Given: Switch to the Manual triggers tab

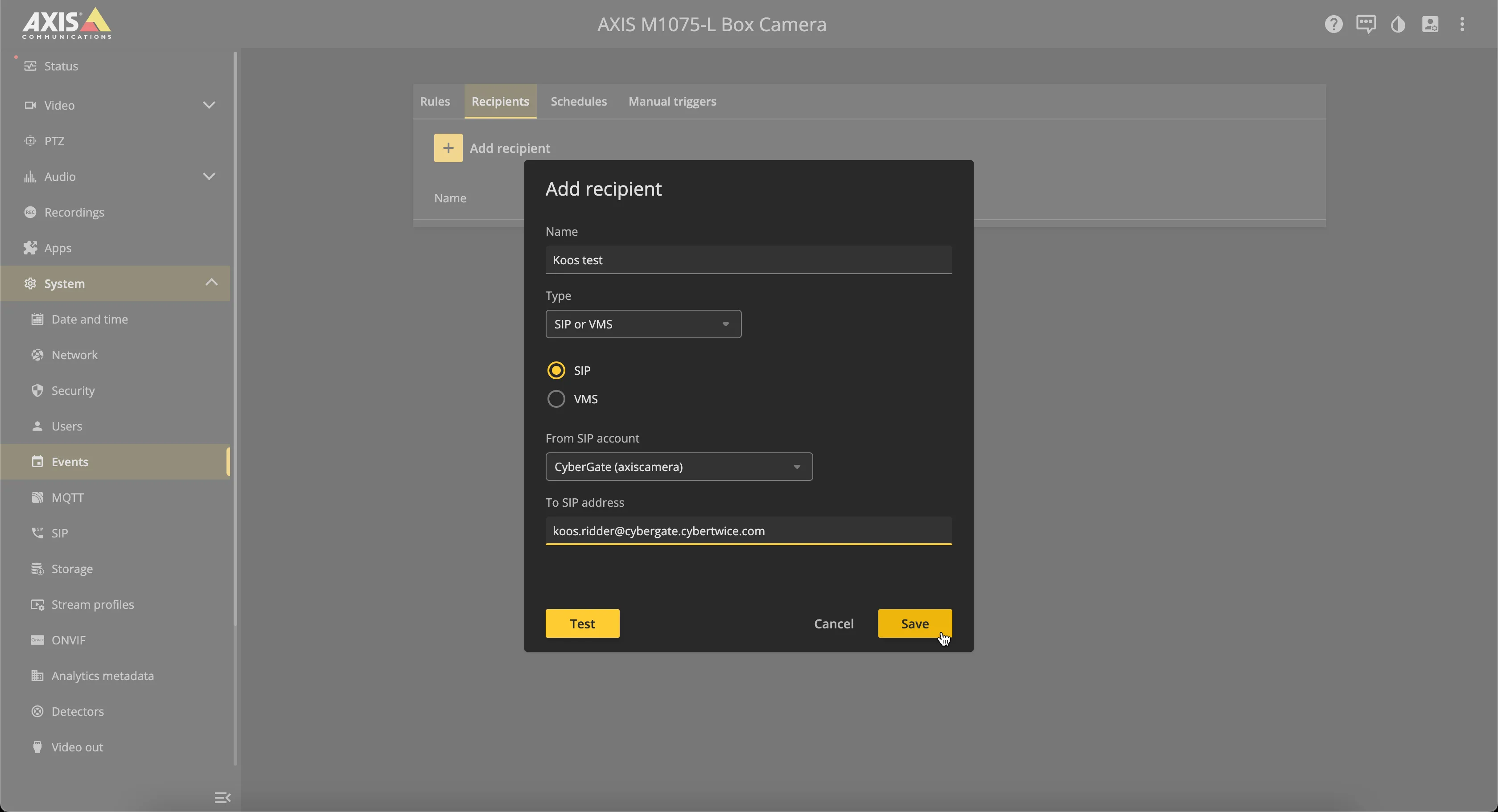Looking at the screenshot, I should [672, 101].
